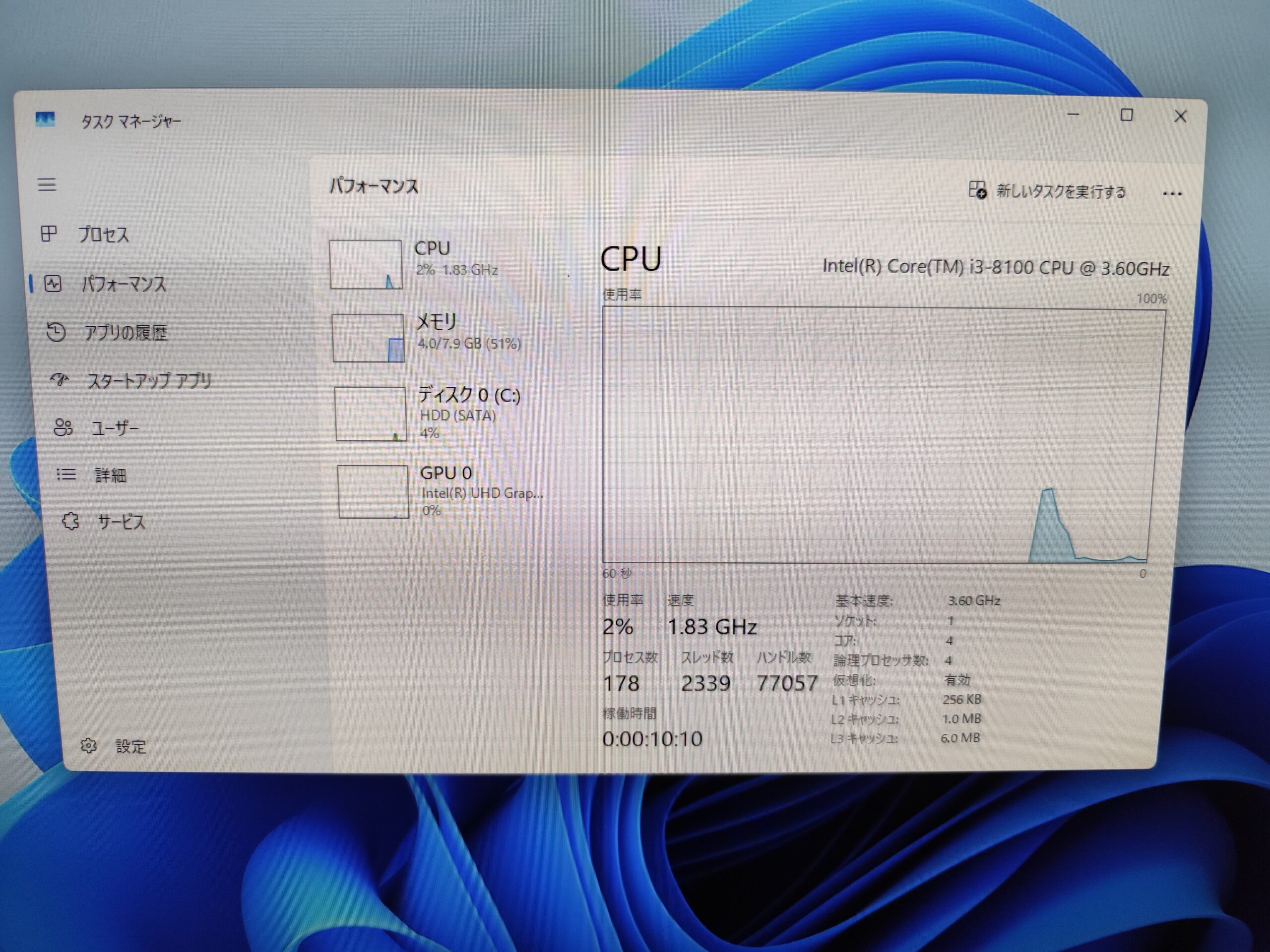The width and height of the screenshot is (1270, 952).
Task: Open the スタートアップ アプリ tab
Action: 149,380
